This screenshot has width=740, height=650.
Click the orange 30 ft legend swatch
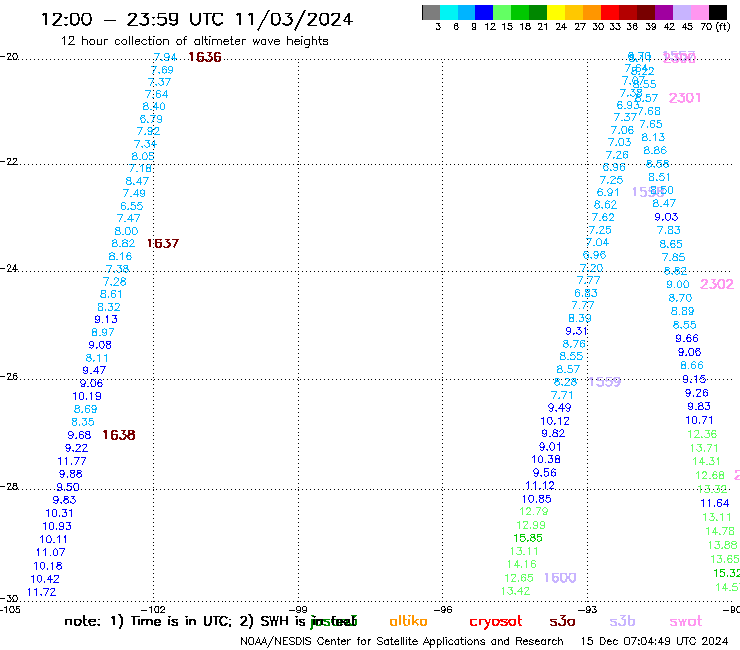click(x=592, y=12)
